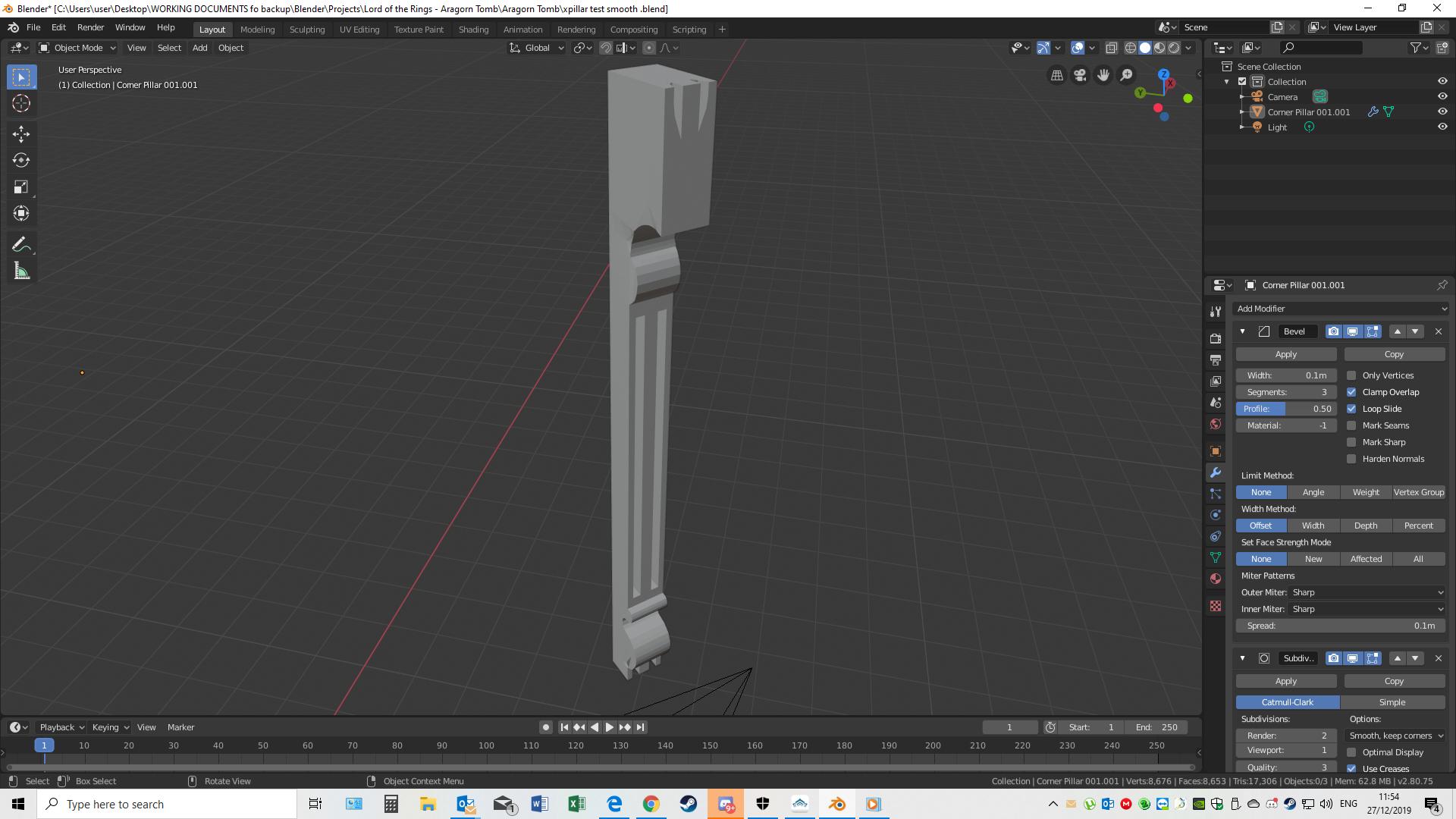Switch to rendered viewport shading
The width and height of the screenshot is (1456, 819).
point(1174,48)
